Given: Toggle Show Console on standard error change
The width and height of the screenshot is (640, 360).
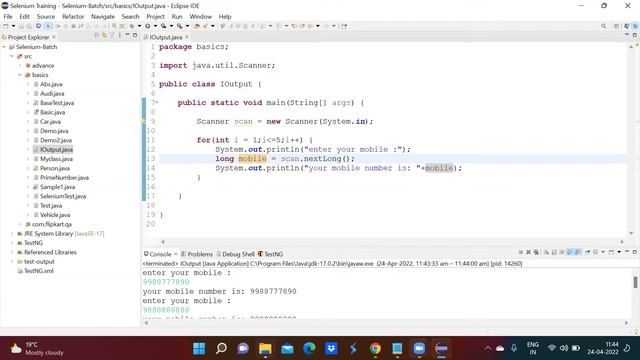Looking at the screenshot, I should [578, 252].
